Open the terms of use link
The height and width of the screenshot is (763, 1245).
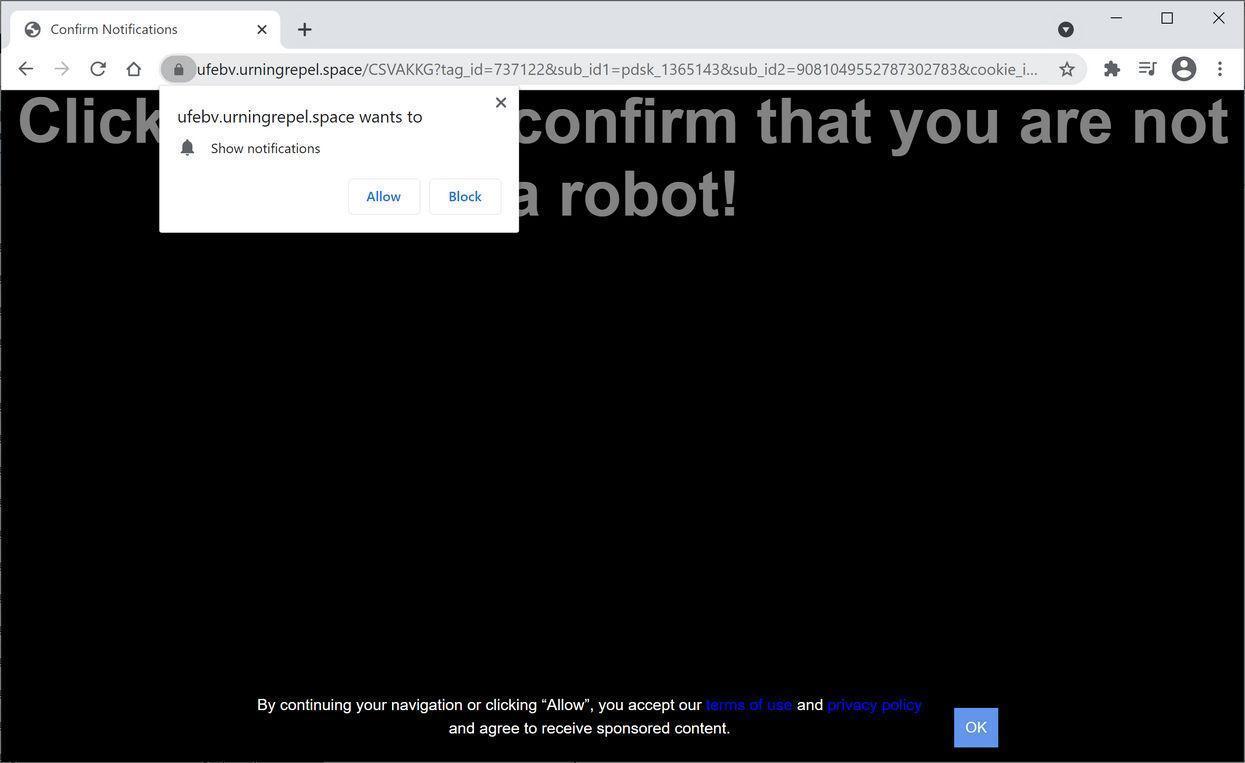[748, 704]
